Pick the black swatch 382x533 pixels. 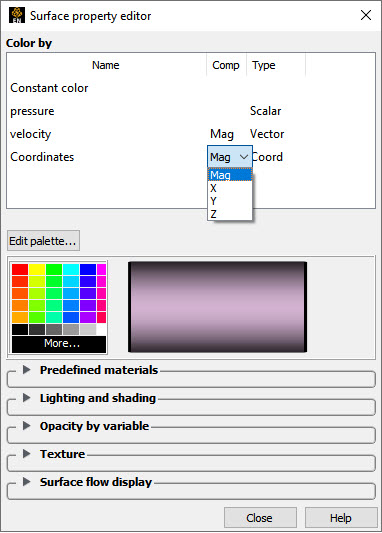pyautogui.click(x=20, y=329)
